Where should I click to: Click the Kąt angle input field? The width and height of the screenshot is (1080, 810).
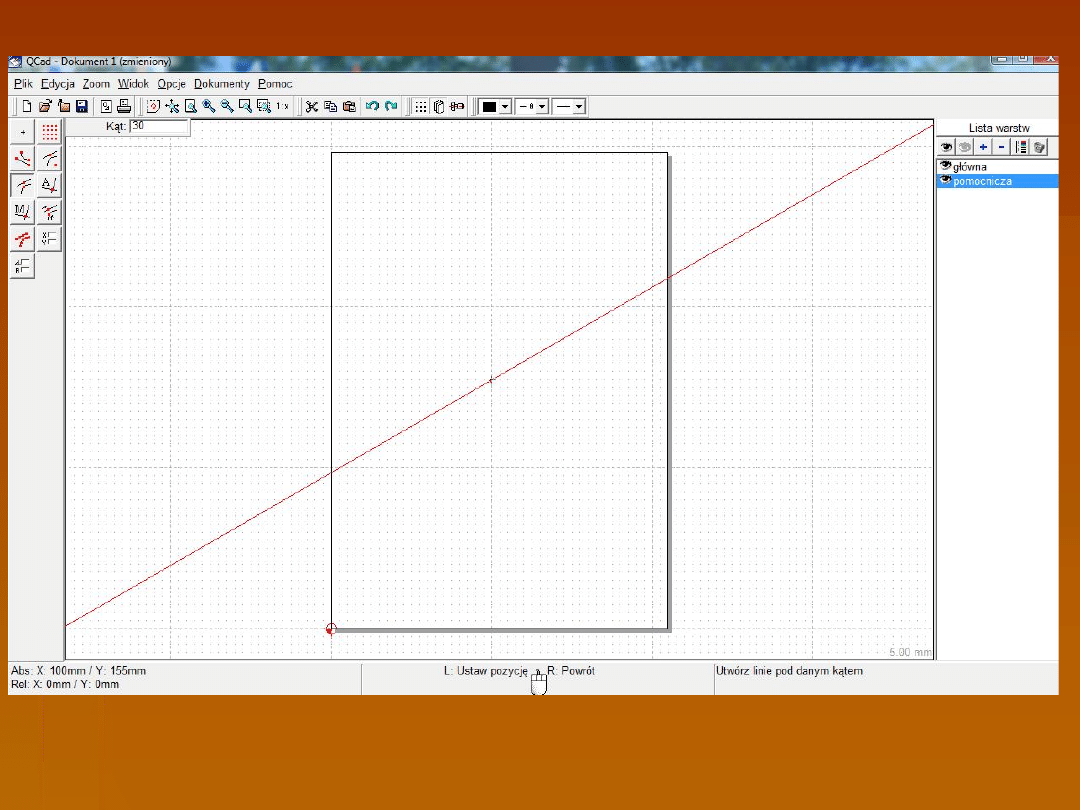159,127
